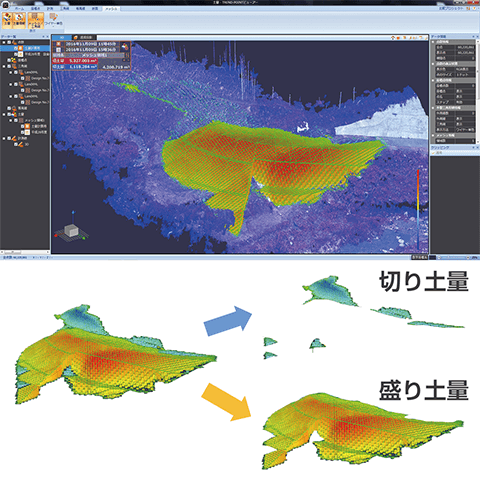
Task: Pin the データ情報 panel
Action: 473,37
